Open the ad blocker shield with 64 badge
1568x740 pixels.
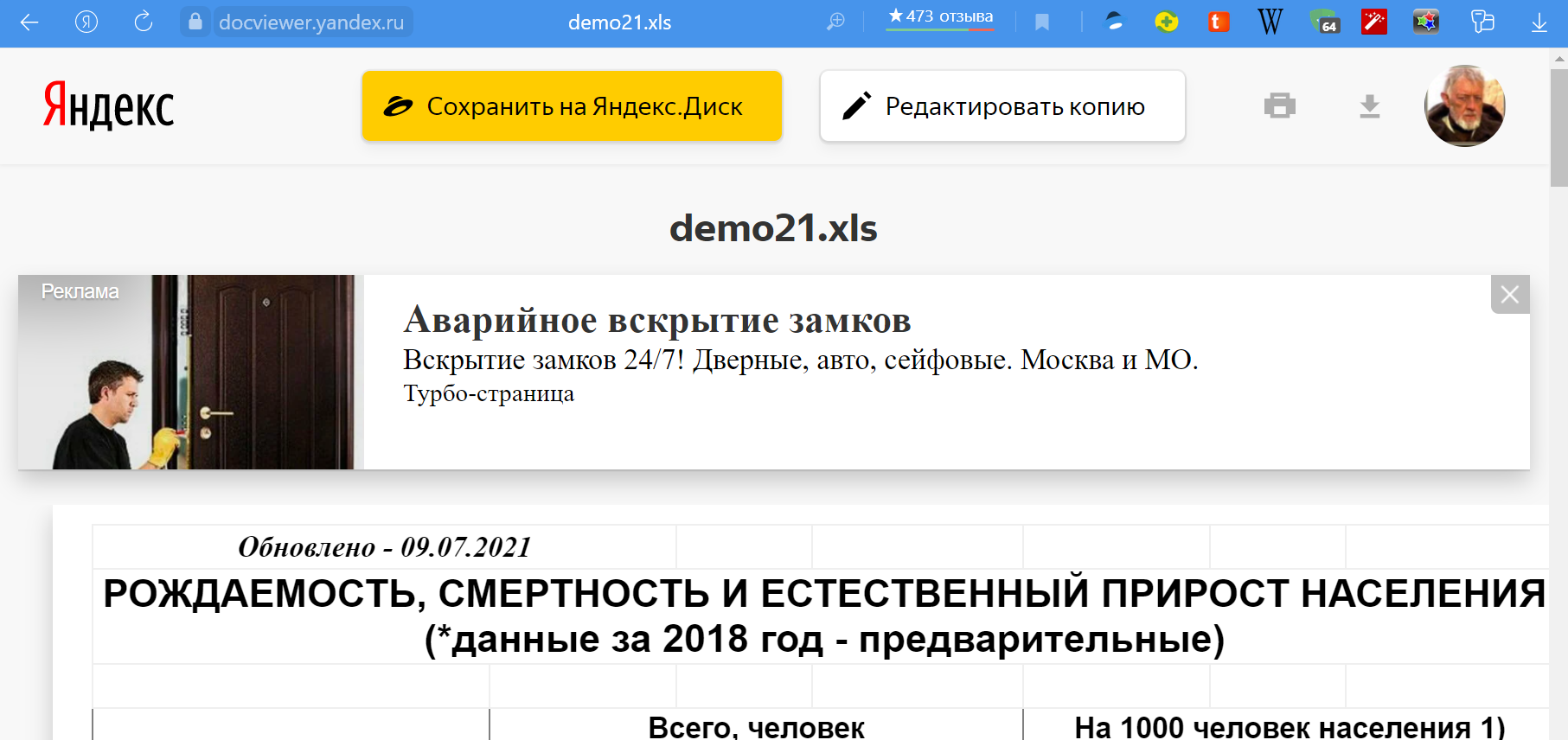click(x=1323, y=22)
